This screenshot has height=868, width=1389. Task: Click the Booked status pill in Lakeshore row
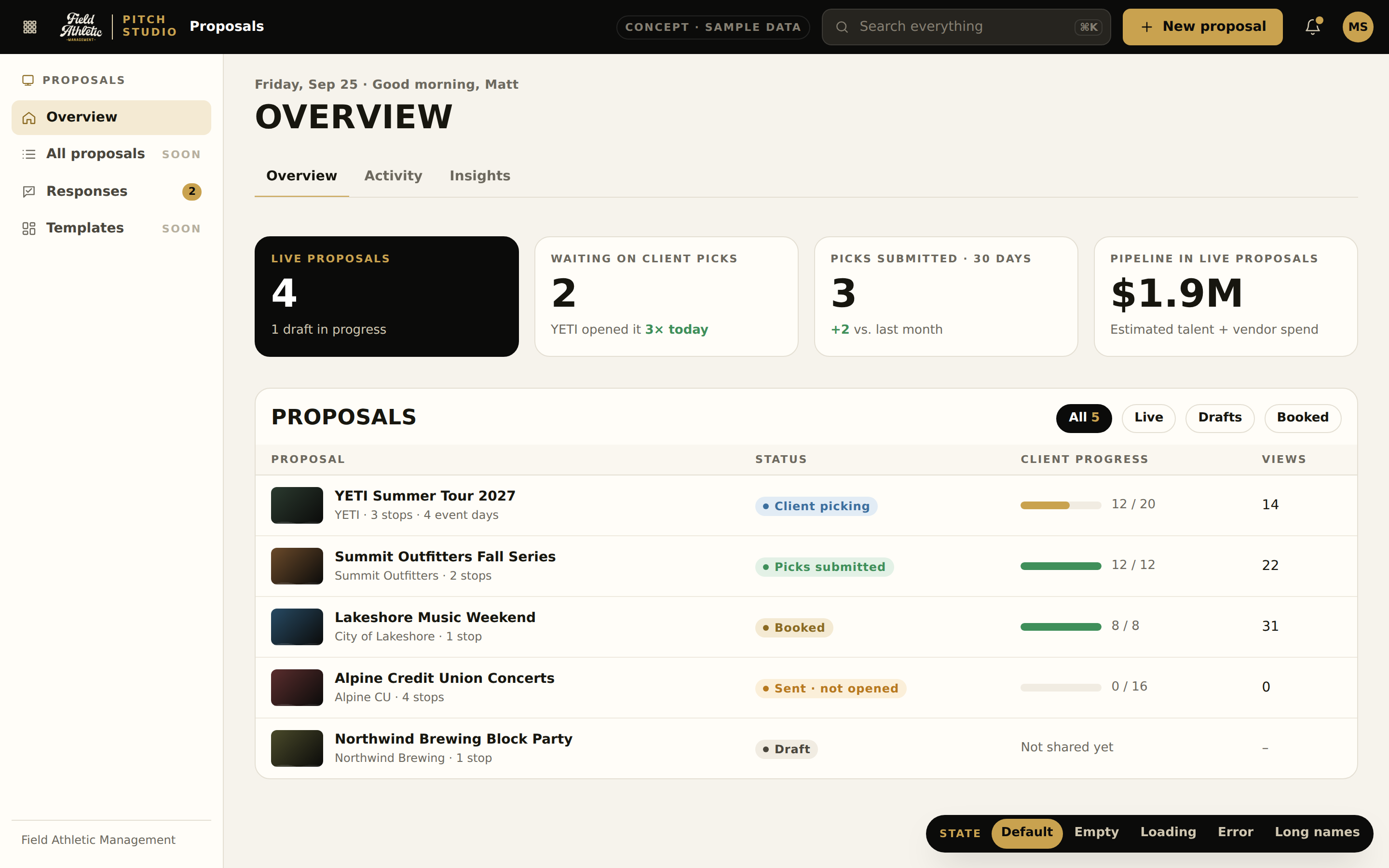tap(794, 628)
